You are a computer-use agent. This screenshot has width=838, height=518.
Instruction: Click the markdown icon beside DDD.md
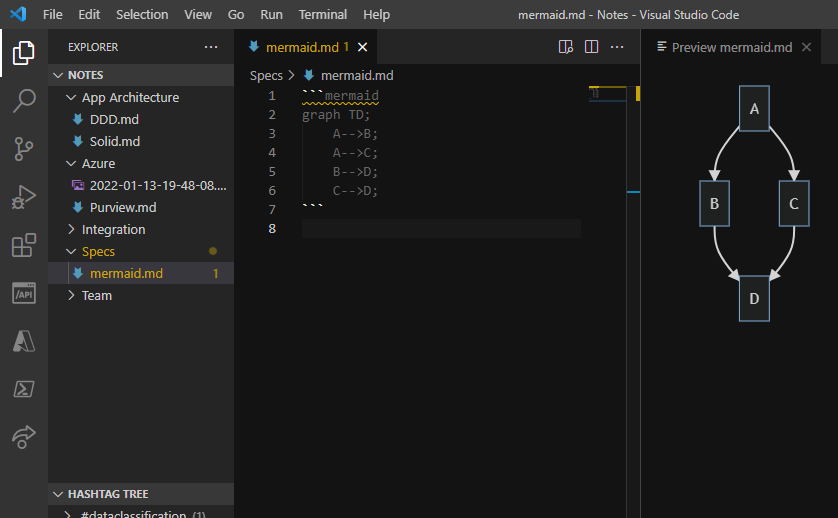(x=78, y=119)
